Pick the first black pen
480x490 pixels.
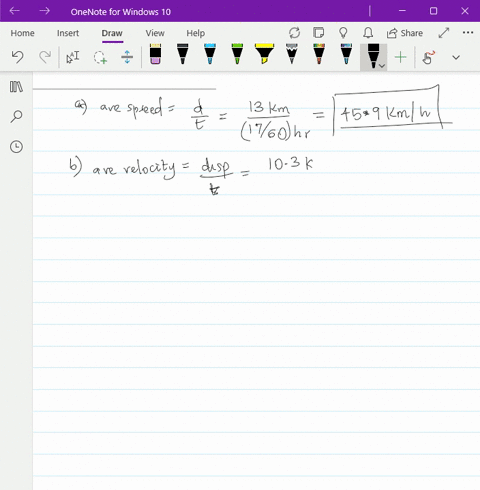pos(182,54)
